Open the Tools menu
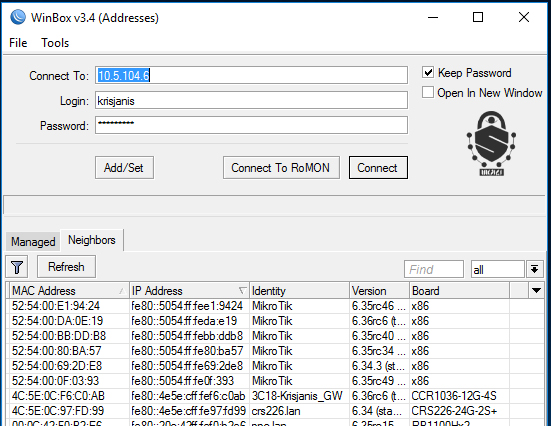The height and width of the screenshot is (426, 551). [x=55, y=43]
